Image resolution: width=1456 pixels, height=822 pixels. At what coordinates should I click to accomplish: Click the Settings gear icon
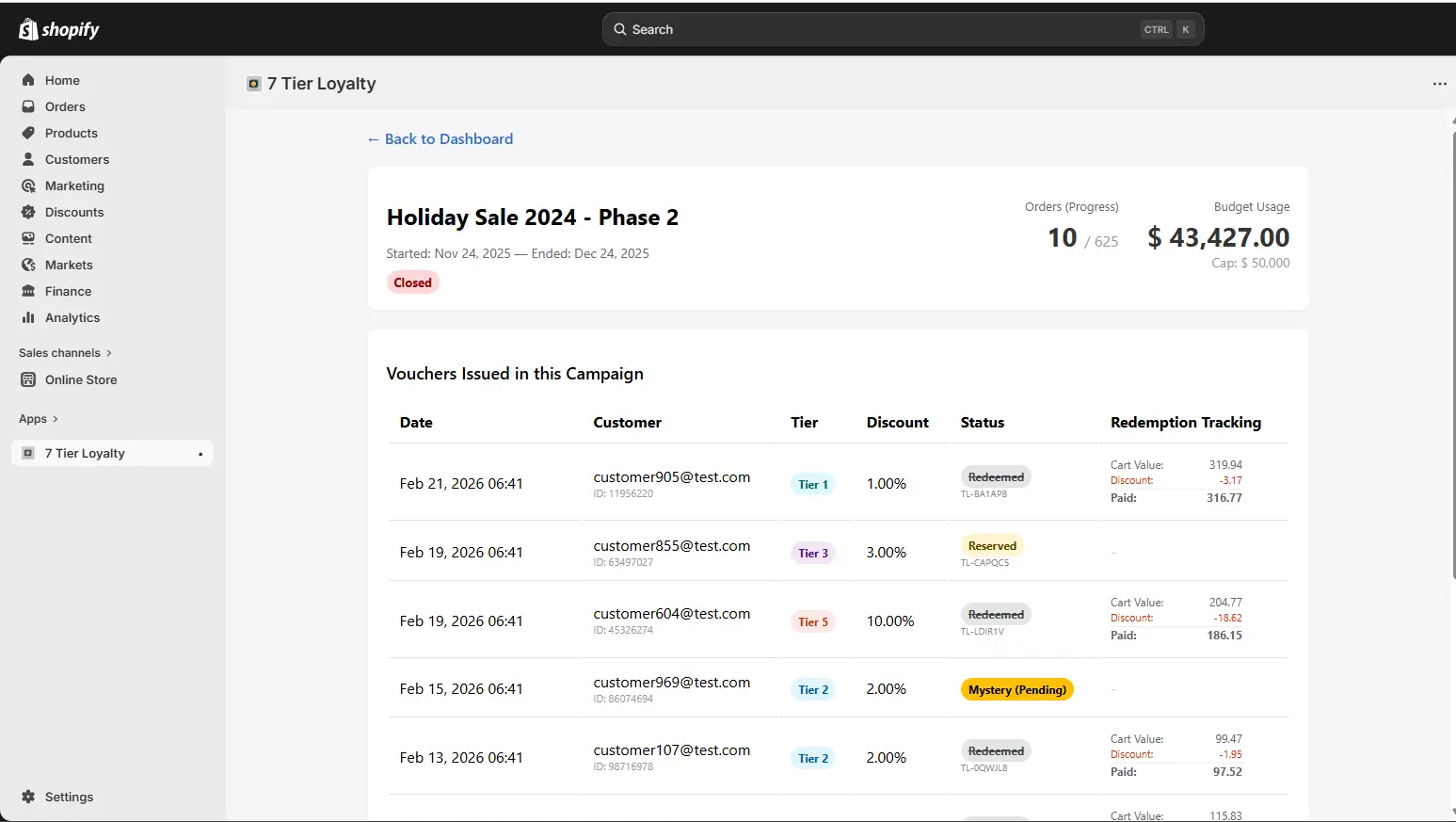coord(28,797)
